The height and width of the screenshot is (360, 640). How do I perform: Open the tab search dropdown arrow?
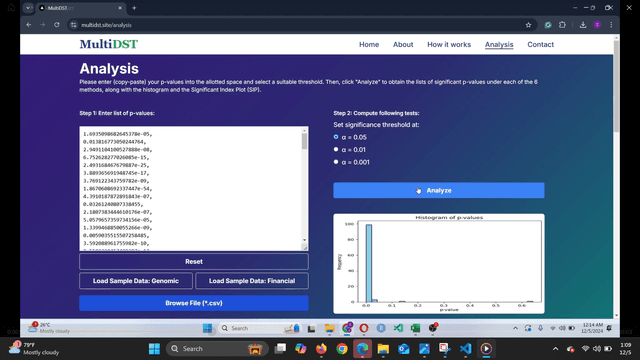pos(28,8)
